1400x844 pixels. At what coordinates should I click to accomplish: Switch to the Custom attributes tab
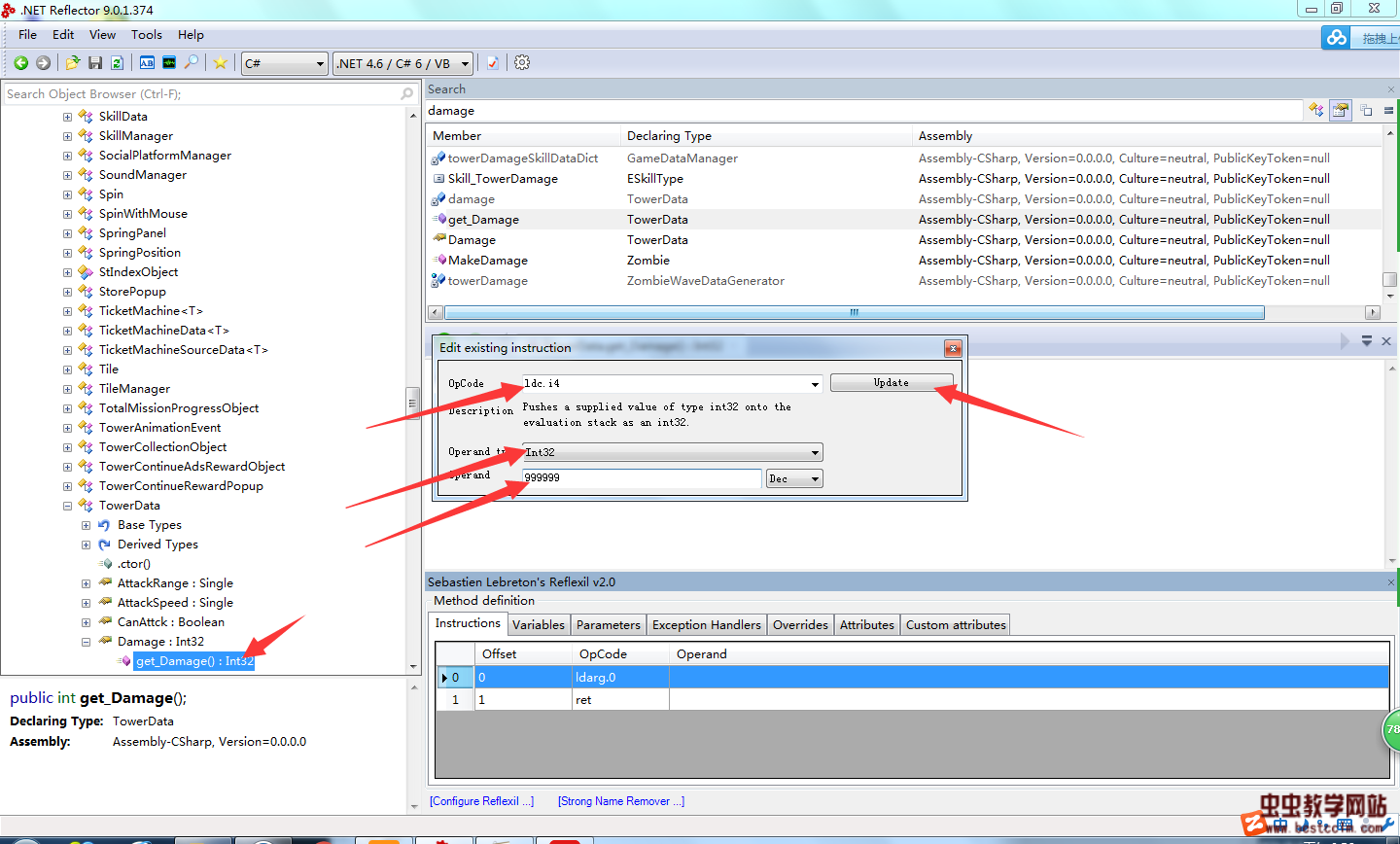pos(956,625)
